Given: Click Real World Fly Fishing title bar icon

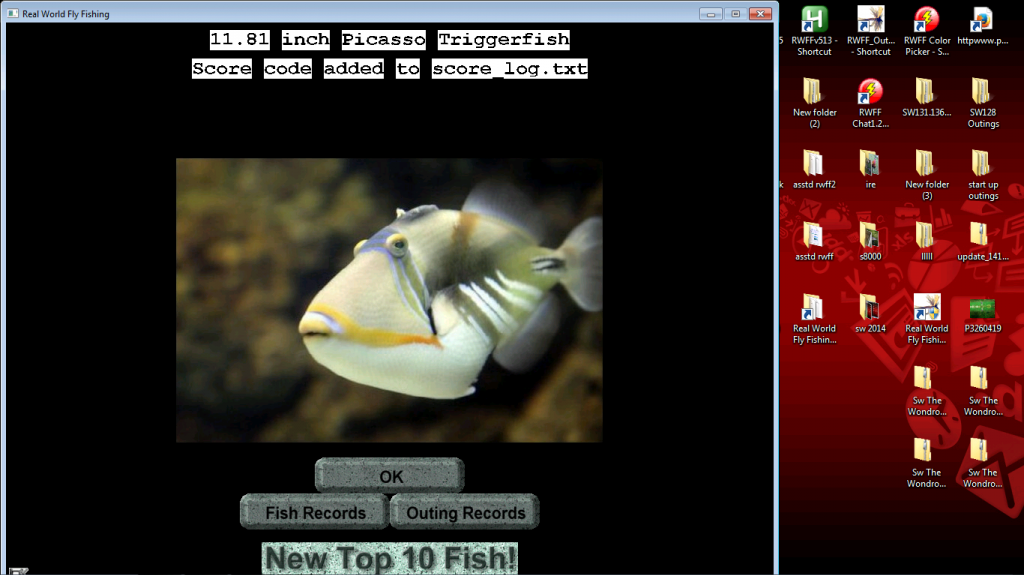Looking at the screenshot, I should click(12, 13).
